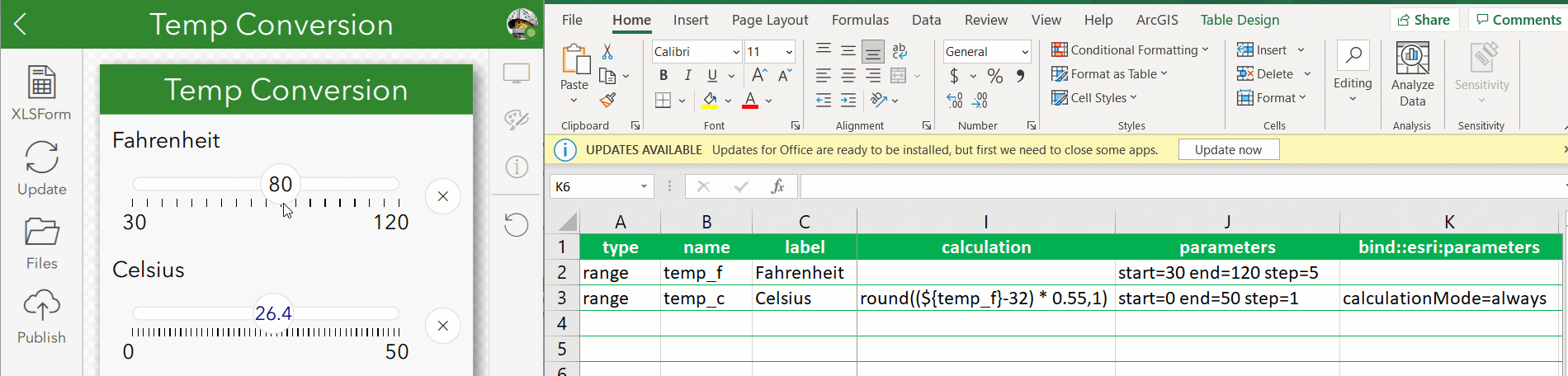Toggle Center alignment for the cell
Image resolution: width=1568 pixels, height=376 pixels.
[848, 76]
